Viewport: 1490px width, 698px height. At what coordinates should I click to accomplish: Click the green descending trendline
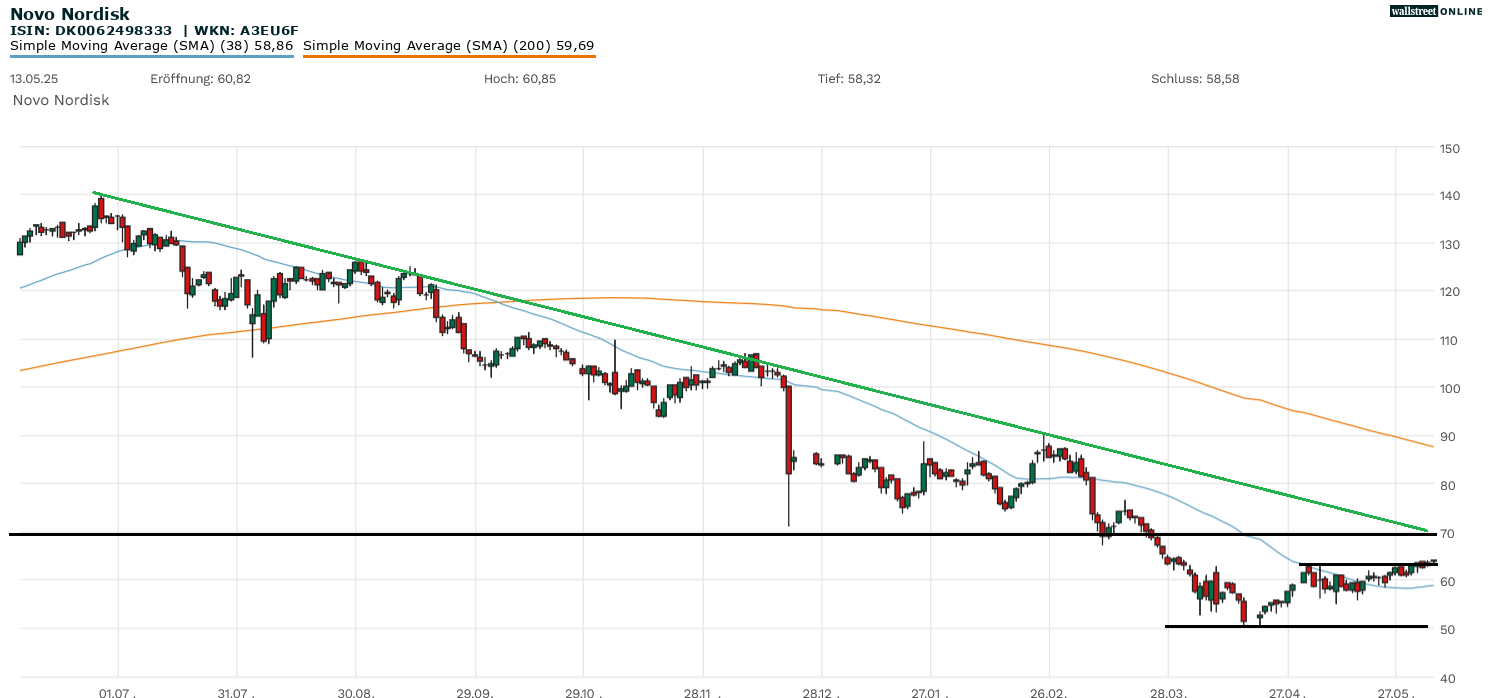pos(760,361)
